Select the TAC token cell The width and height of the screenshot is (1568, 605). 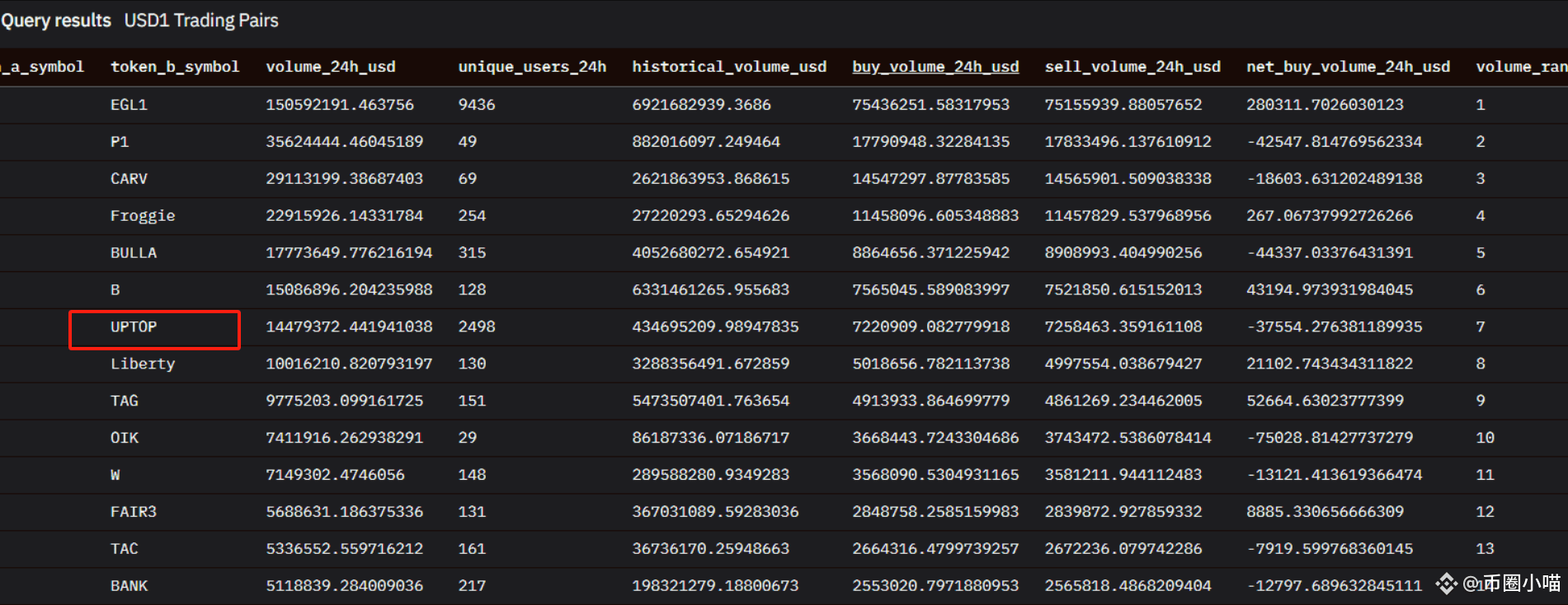click(x=125, y=549)
